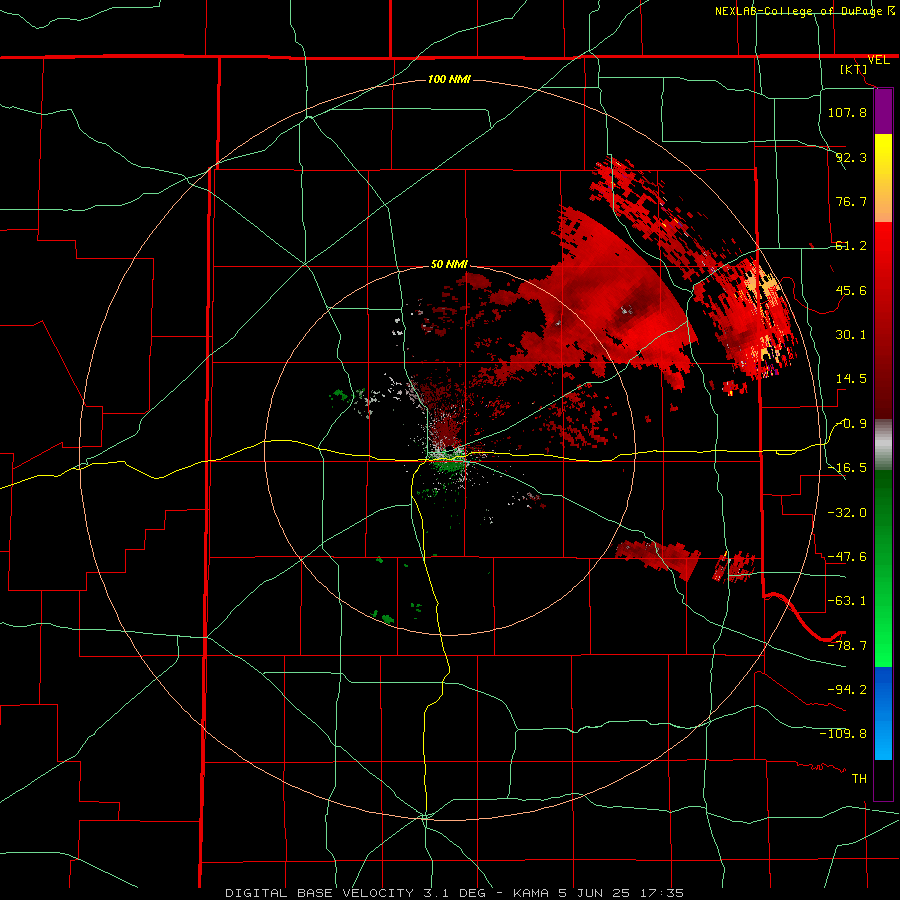Pick the dark blue color bar segment
The height and width of the screenshot is (900, 900).
[883, 683]
